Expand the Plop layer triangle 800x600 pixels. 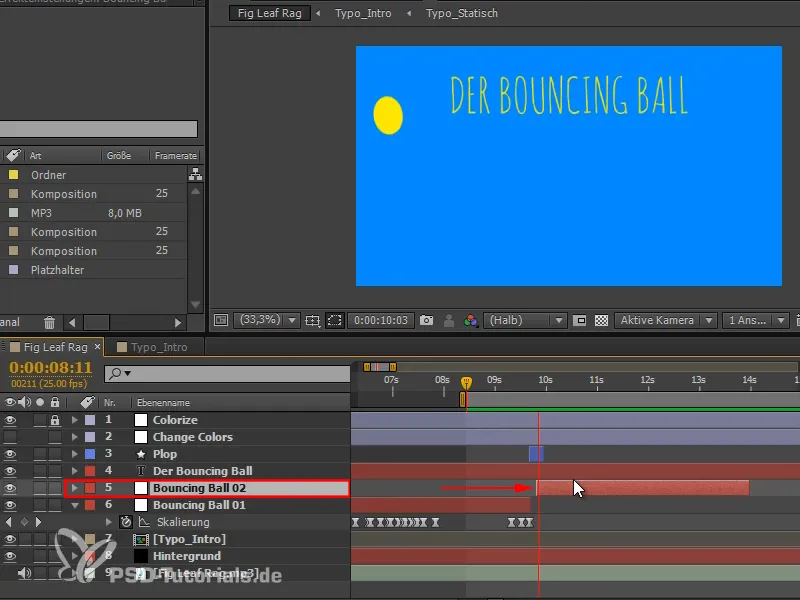(75, 454)
